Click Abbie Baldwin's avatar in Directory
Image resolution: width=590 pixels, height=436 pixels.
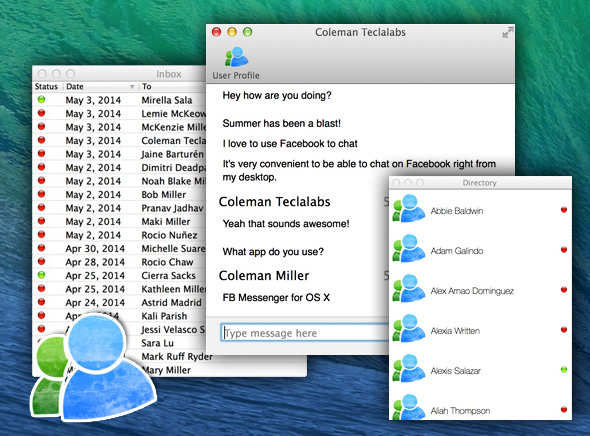(x=409, y=208)
